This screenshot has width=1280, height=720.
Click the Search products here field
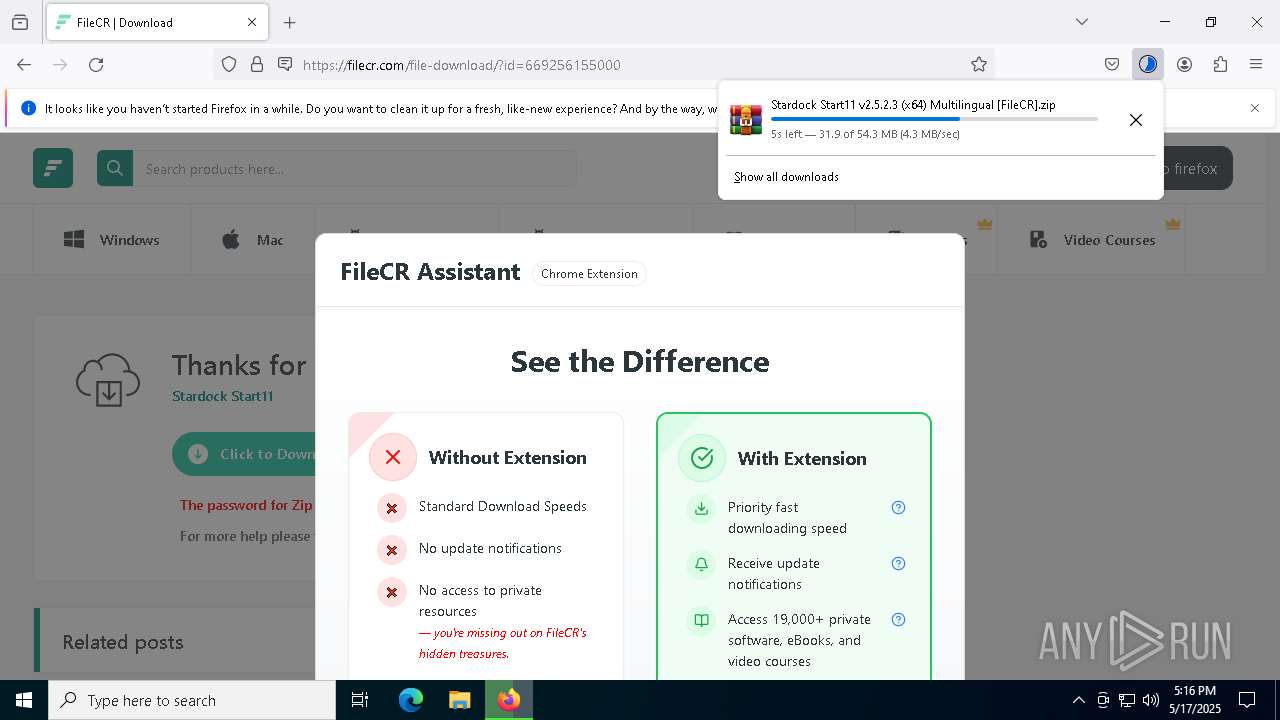pos(355,168)
